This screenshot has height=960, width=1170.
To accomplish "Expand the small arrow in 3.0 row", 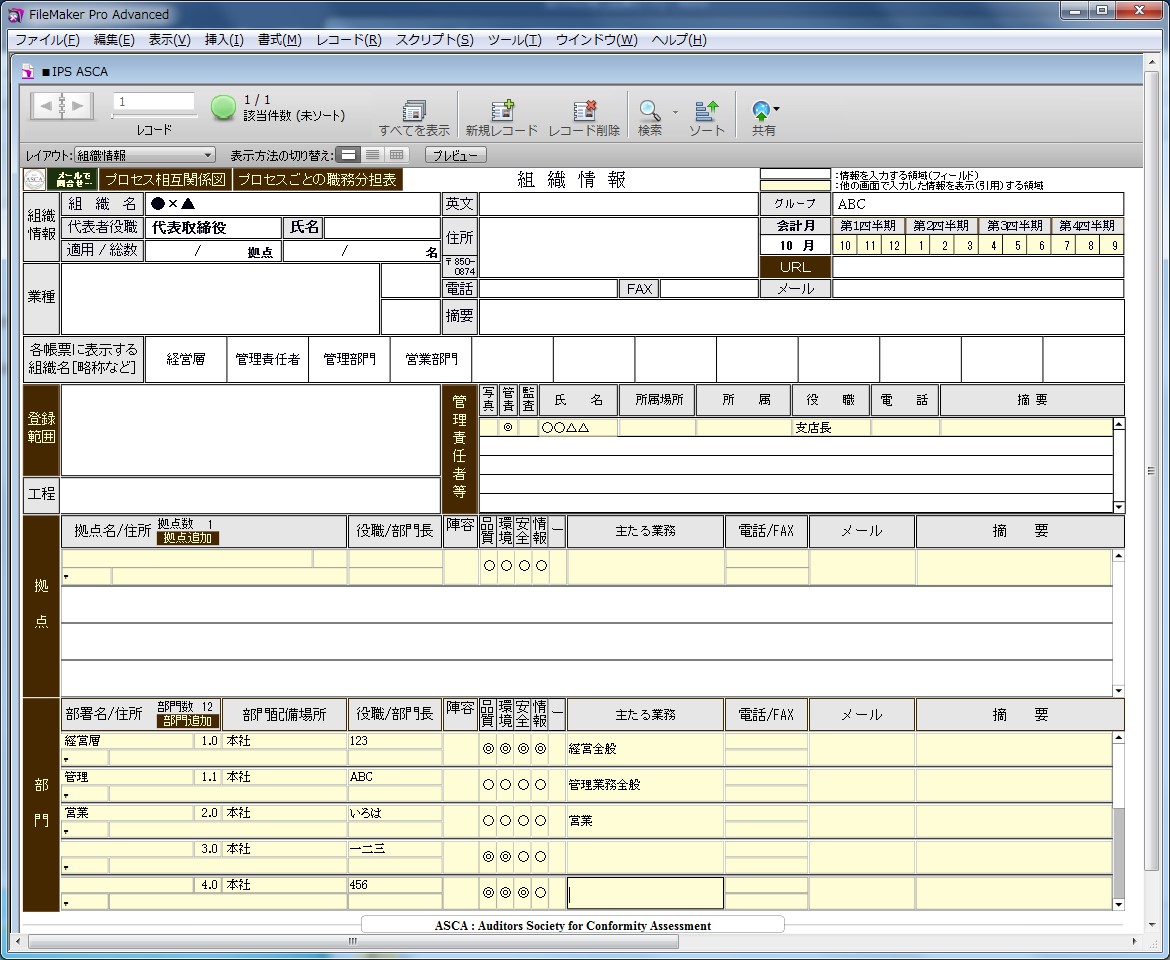I will tap(66, 867).
